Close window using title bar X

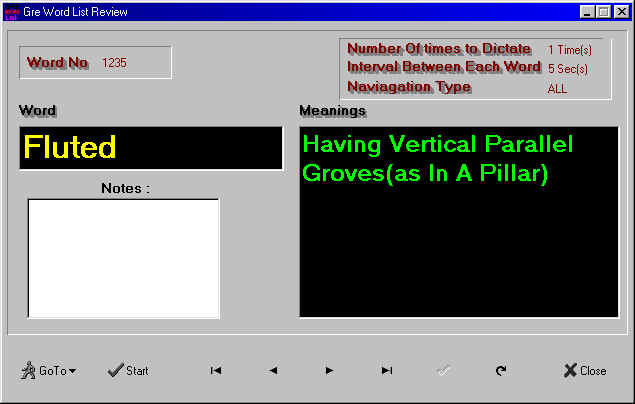(x=621, y=11)
